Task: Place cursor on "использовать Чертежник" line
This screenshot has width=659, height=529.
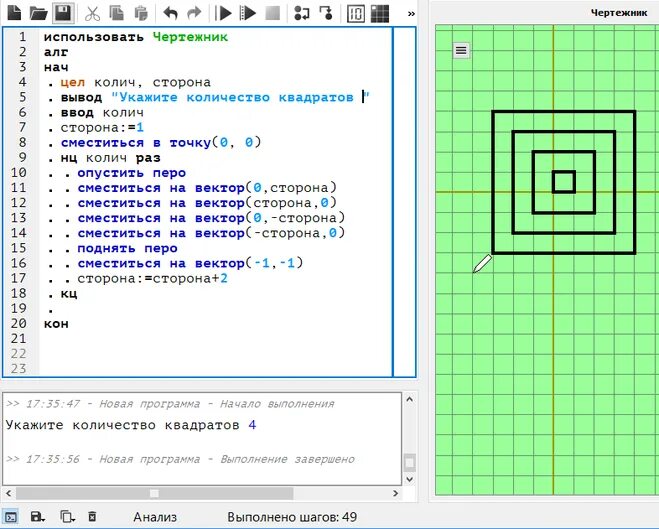Action: [x=136, y=37]
